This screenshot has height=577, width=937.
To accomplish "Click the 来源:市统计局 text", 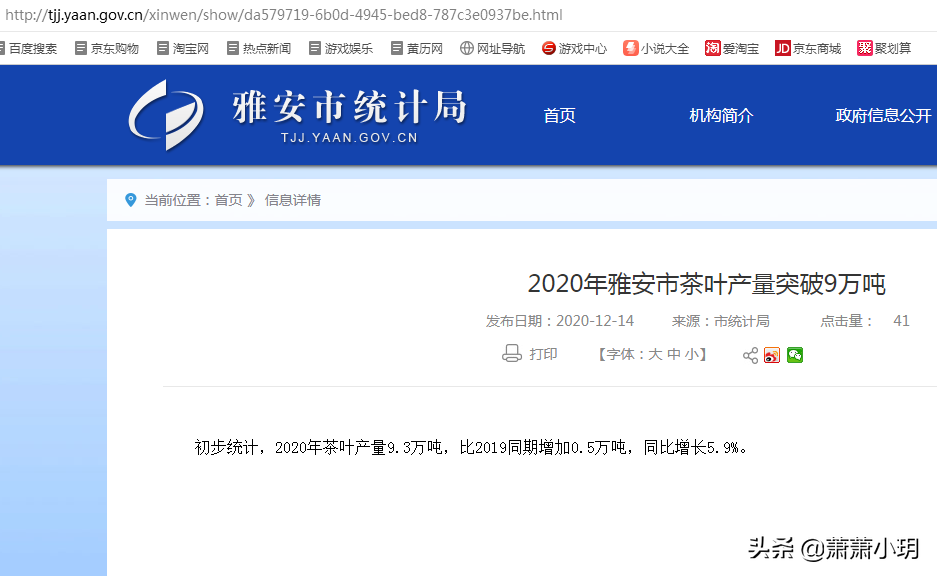I will point(721,321).
